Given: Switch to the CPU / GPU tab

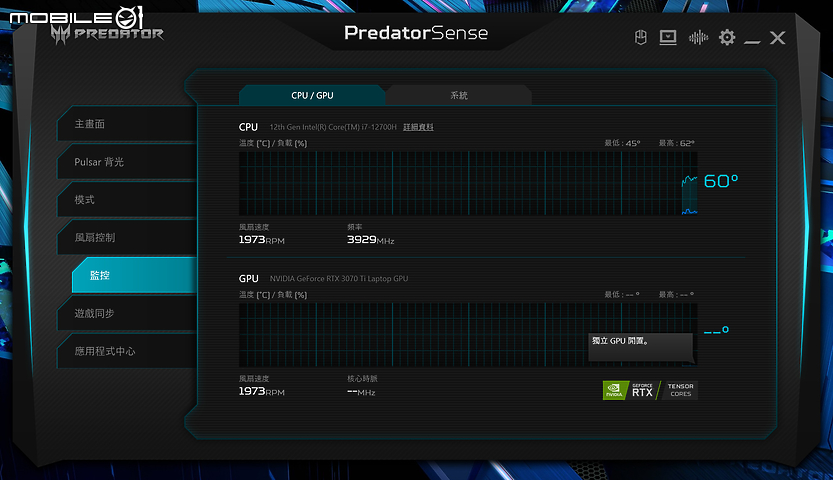Looking at the screenshot, I should [x=312, y=95].
